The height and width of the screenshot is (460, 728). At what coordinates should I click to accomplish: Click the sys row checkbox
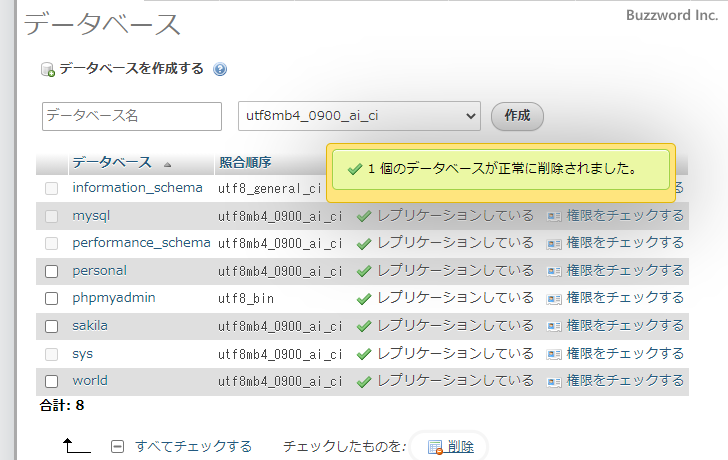(x=52, y=354)
